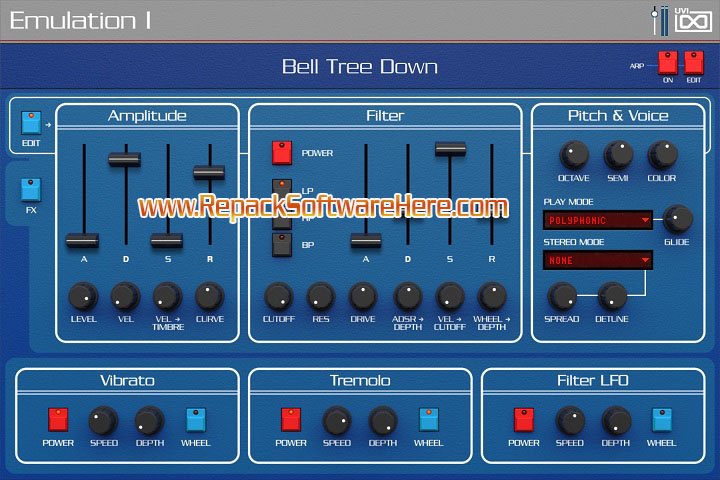720x480 pixels.
Task: Toggle the Filter LFO POWER button
Action: point(524,419)
